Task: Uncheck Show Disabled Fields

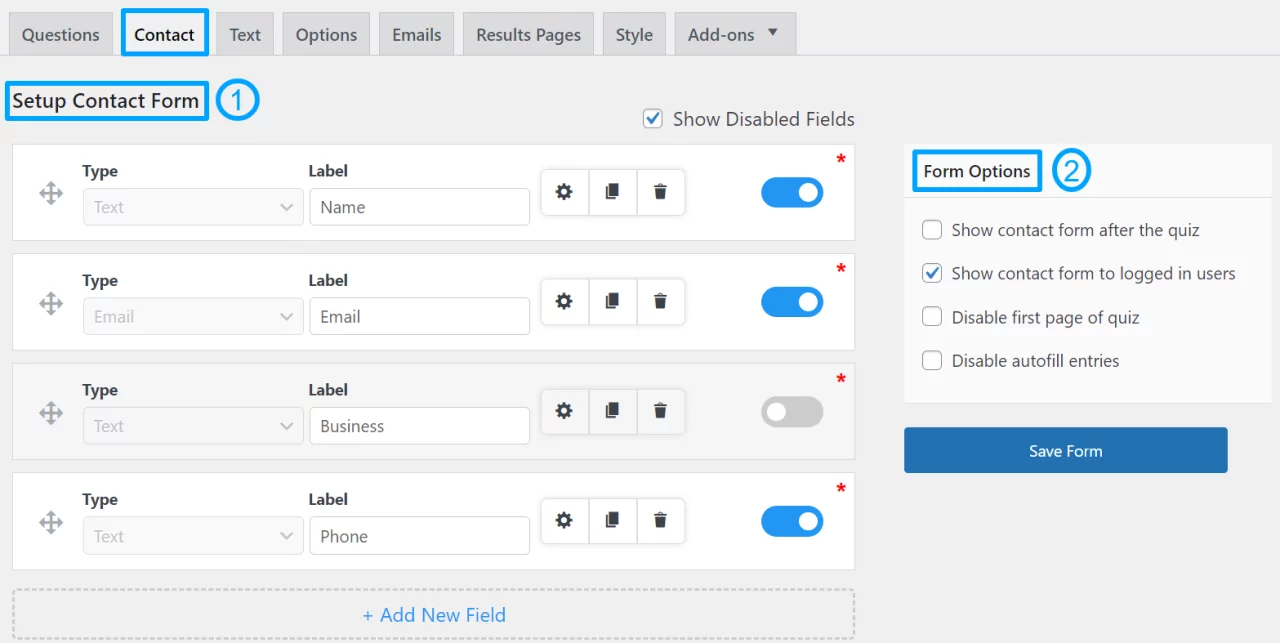Action: [x=653, y=119]
